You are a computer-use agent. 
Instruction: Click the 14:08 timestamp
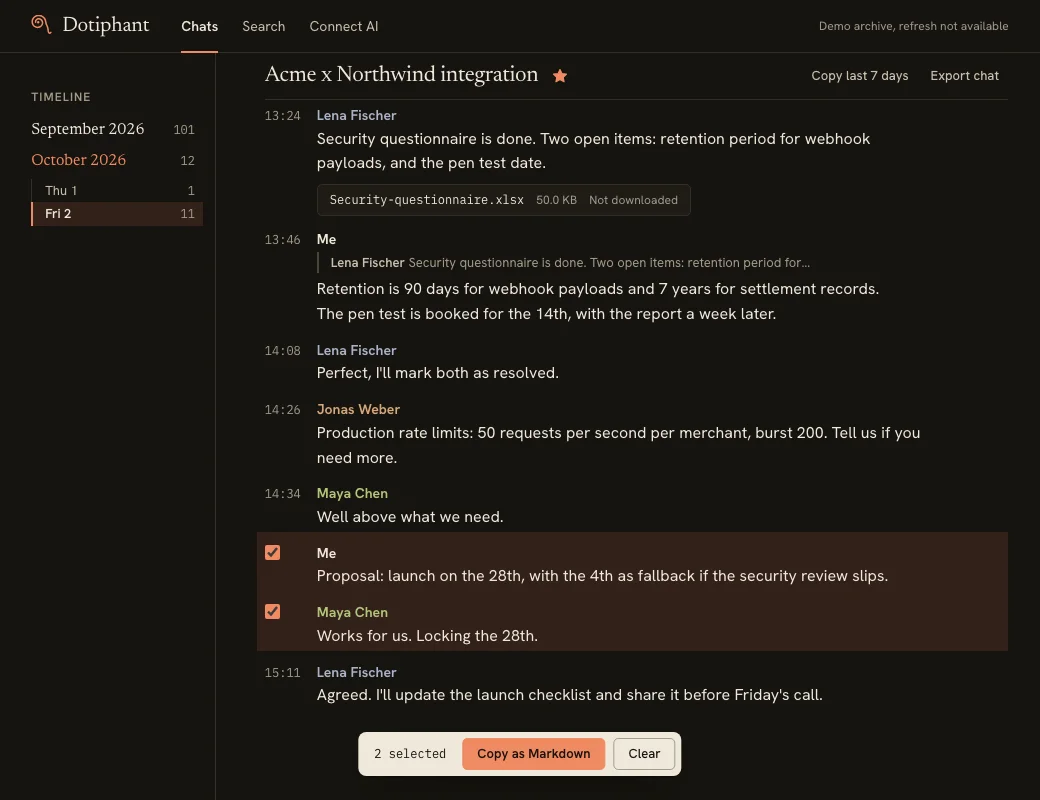point(283,350)
